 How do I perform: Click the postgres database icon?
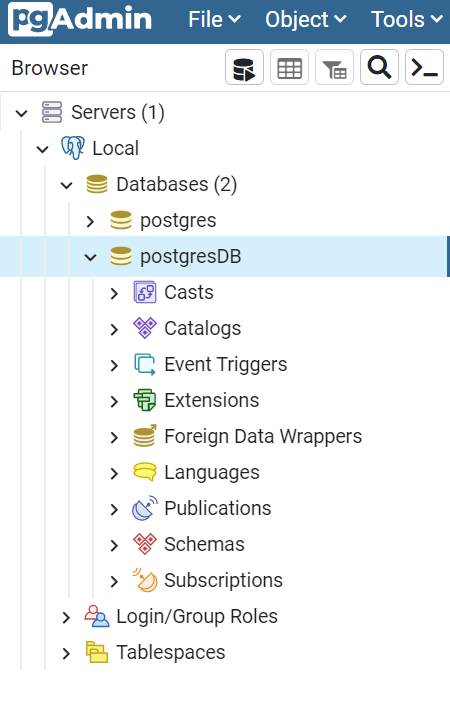click(121, 220)
